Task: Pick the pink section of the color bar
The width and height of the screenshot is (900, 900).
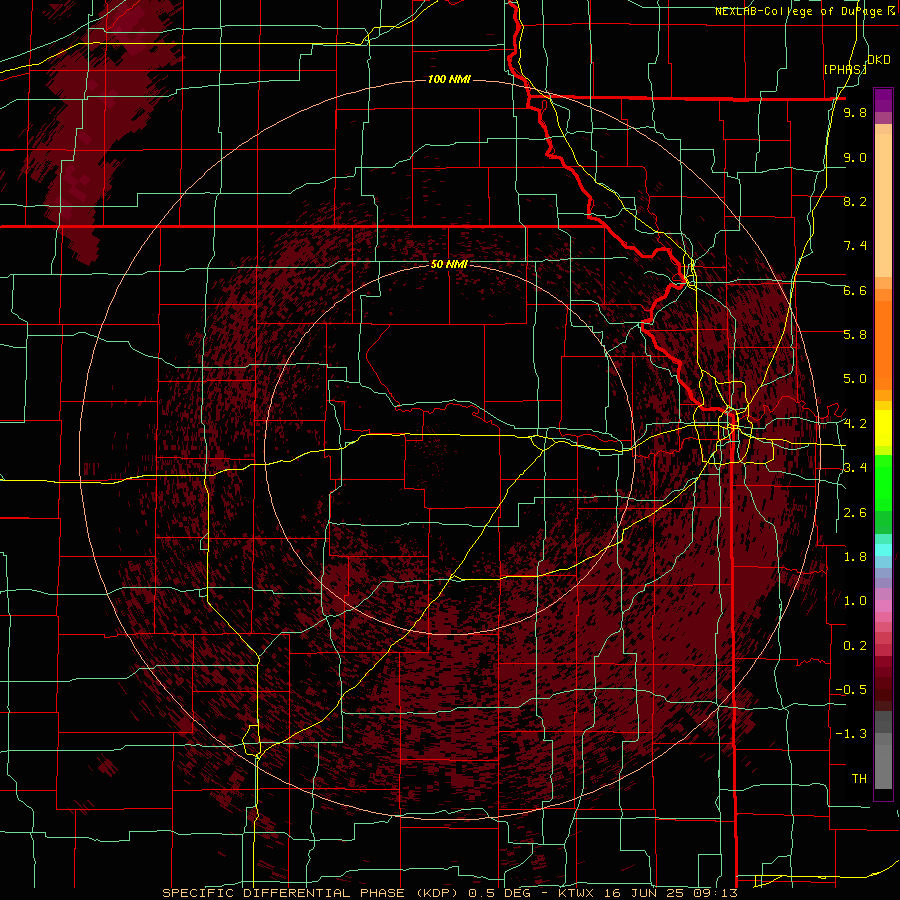Action: [x=883, y=605]
